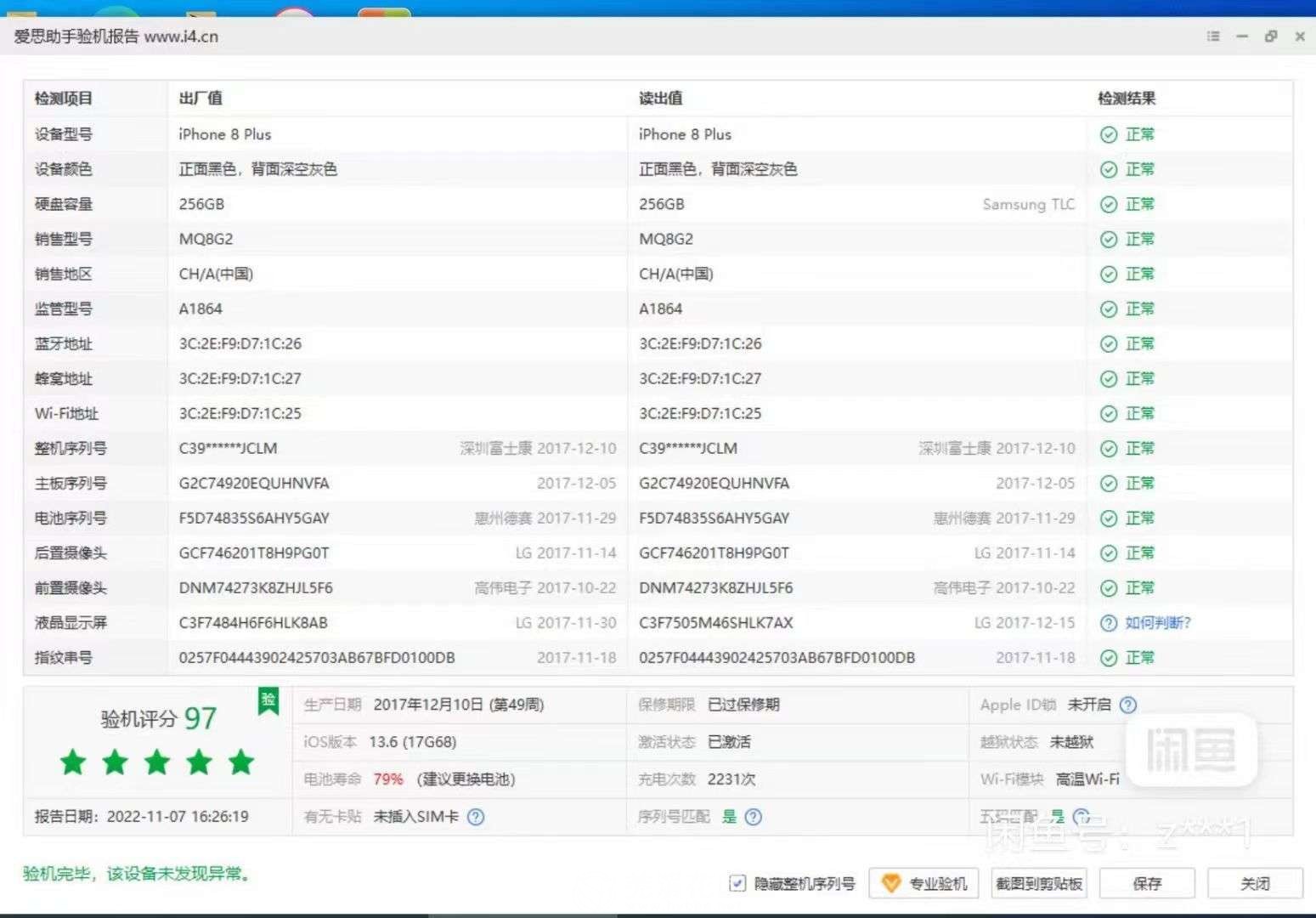Select factory value F5D74835S6AHY5GAY
This screenshot has width=1316, height=918.
click(254, 518)
